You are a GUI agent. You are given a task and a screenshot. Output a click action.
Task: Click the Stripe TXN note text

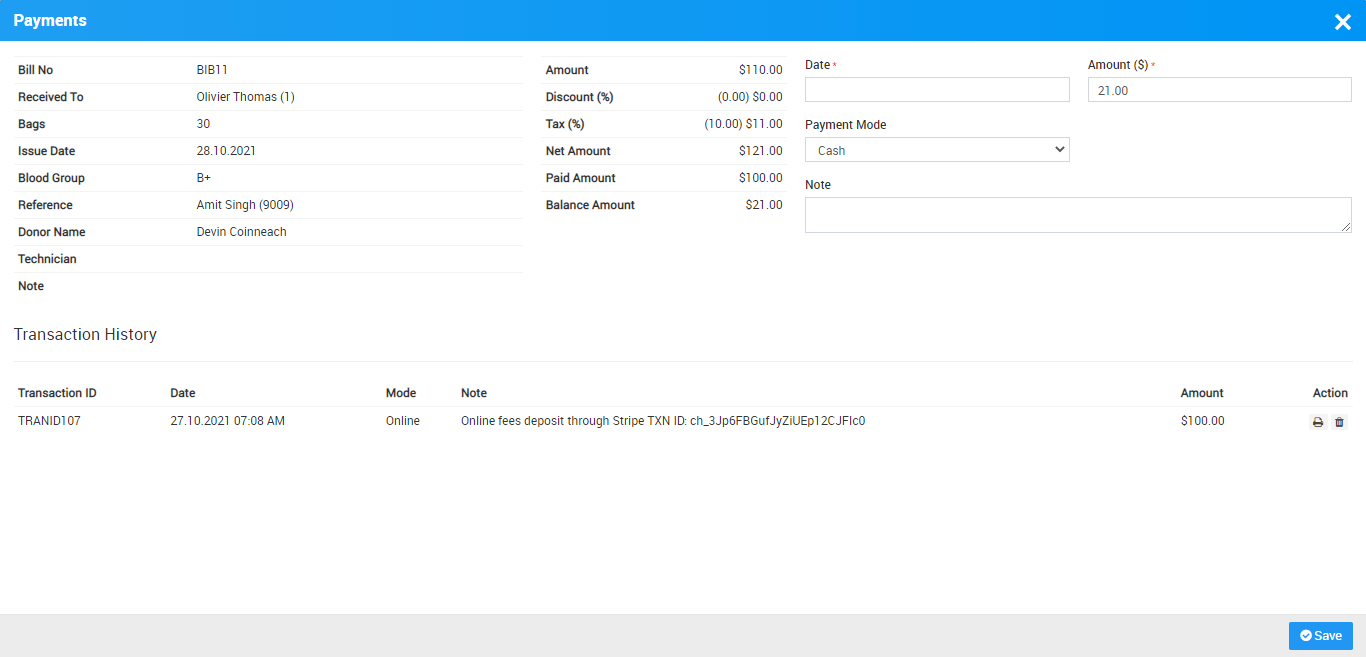663,421
